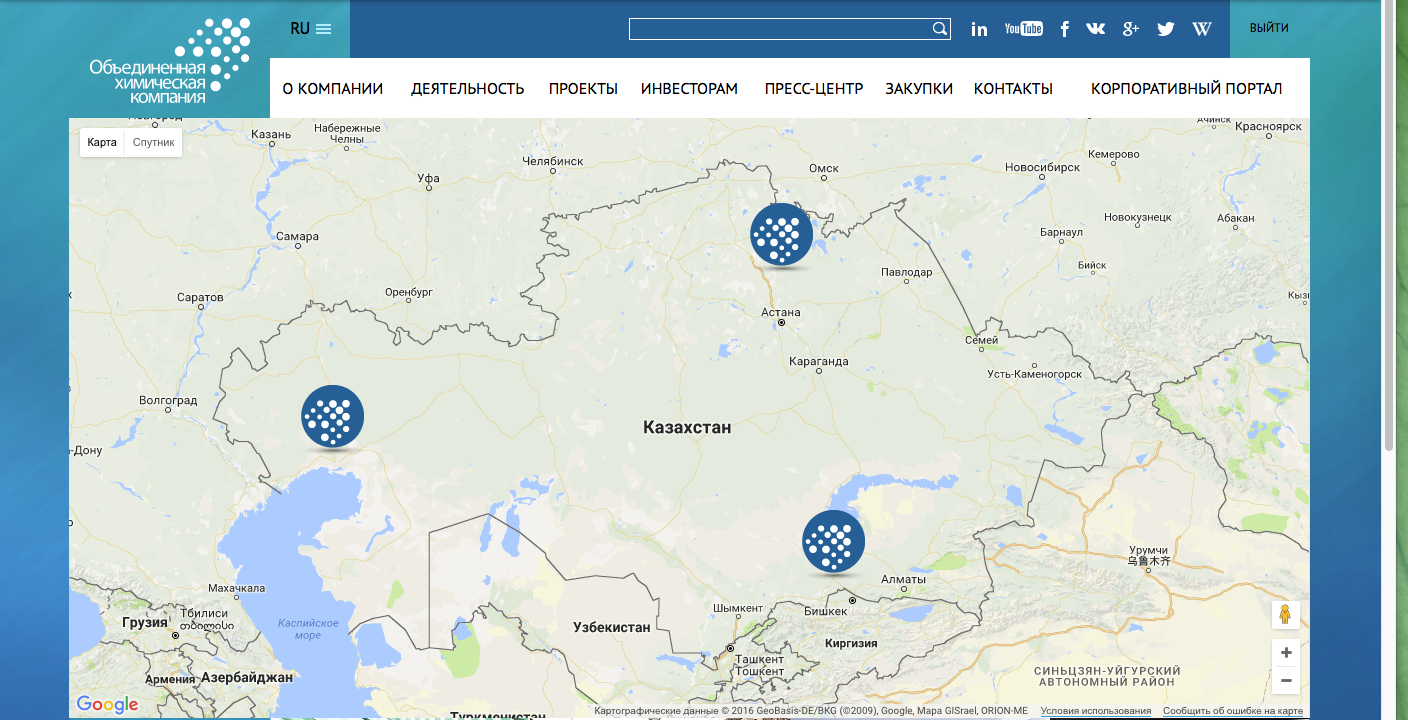Screen dimensions: 1408x720
Task: Click the company logo at top left
Action: click(x=170, y=61)
